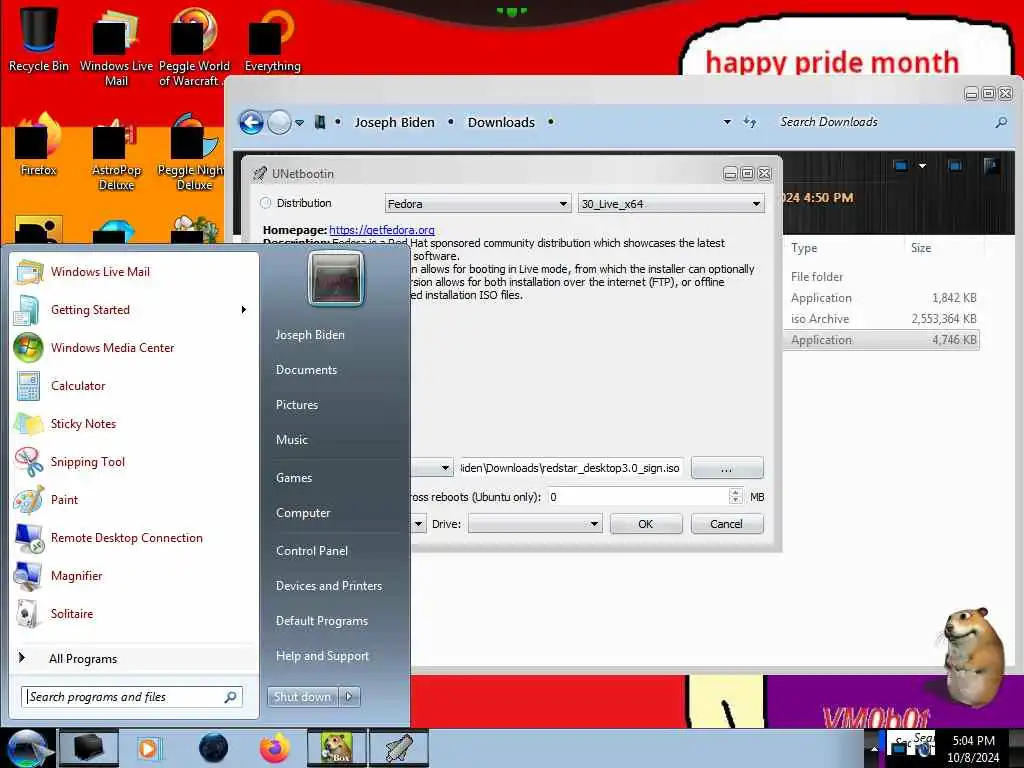Select the Distribution radio button

pyautogui.click(x=265, y=203)
